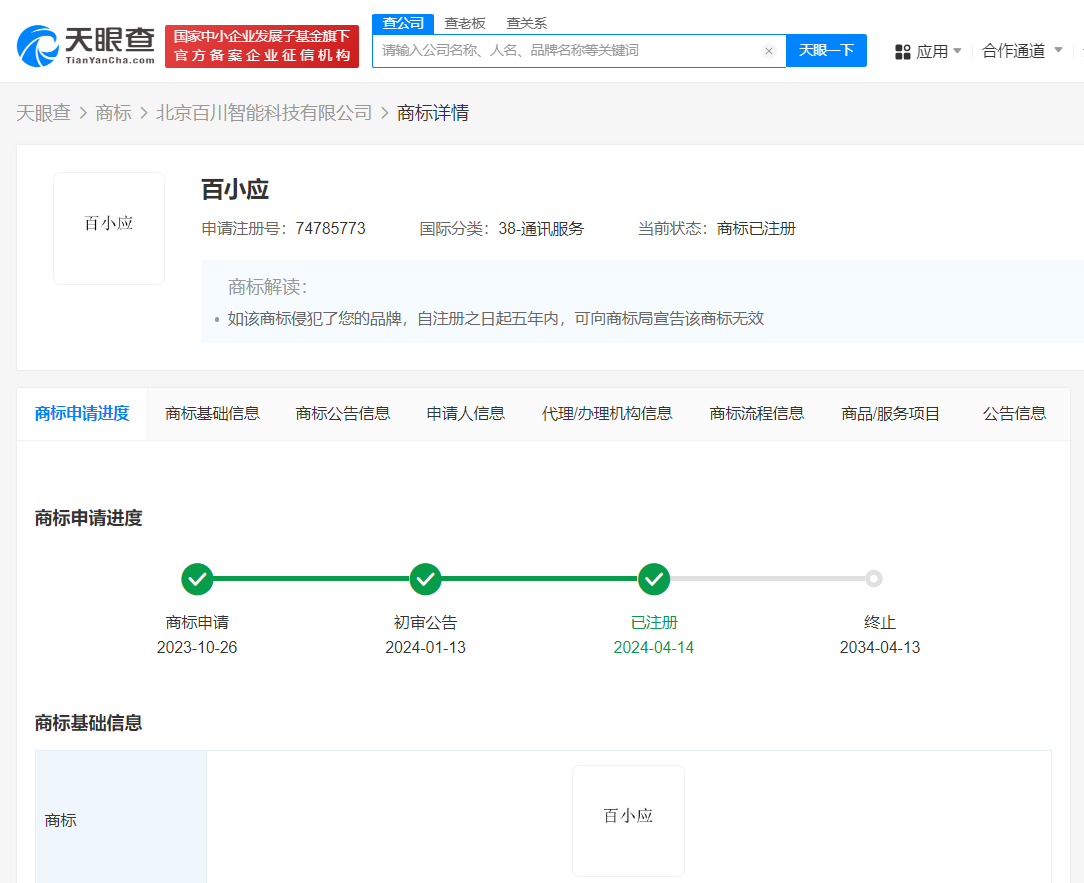1084x883 pixels.
Task: Click the 初审公告 green checkmark step
Action: coord(425,579)
